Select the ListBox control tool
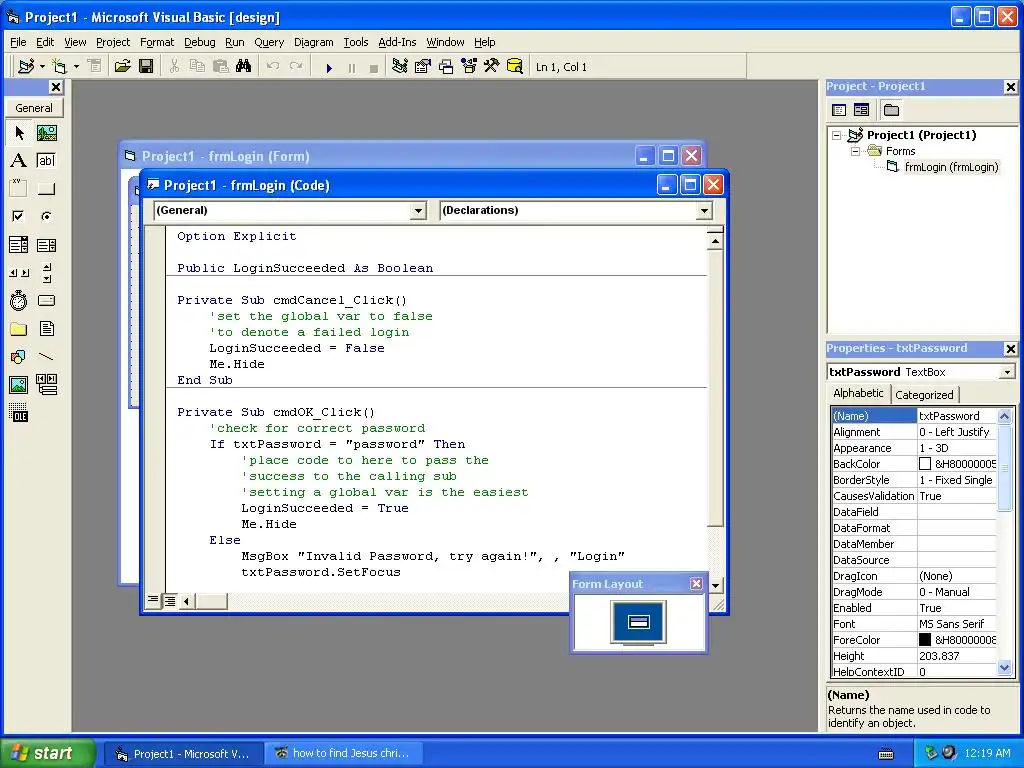This screenshot has height=768, width=1024. pos(46,245)
